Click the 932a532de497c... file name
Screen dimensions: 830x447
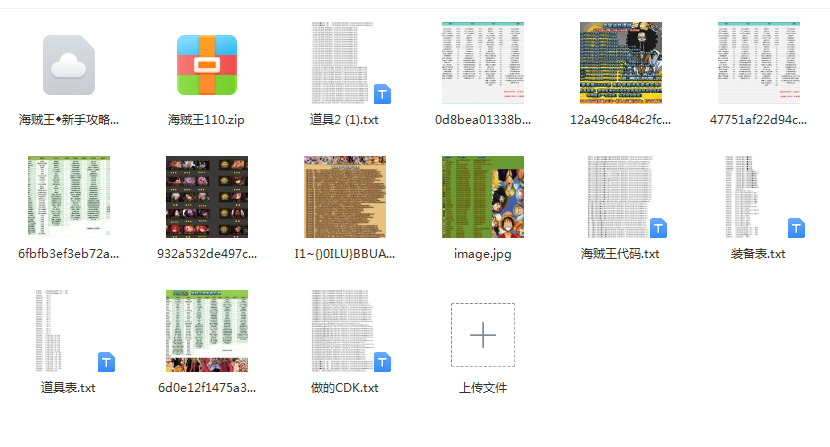[207, 254]
